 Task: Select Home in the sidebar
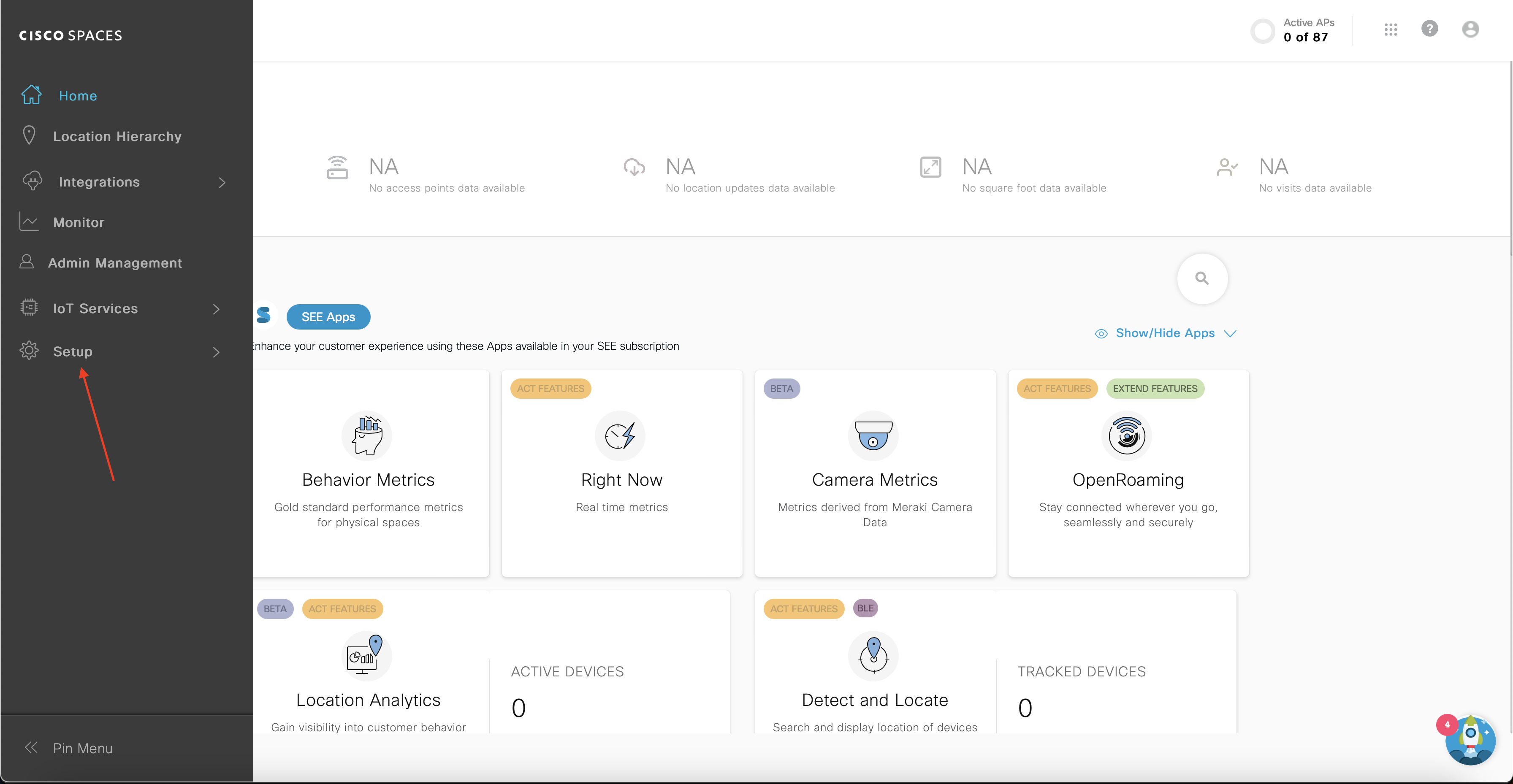tap(78, 96)
